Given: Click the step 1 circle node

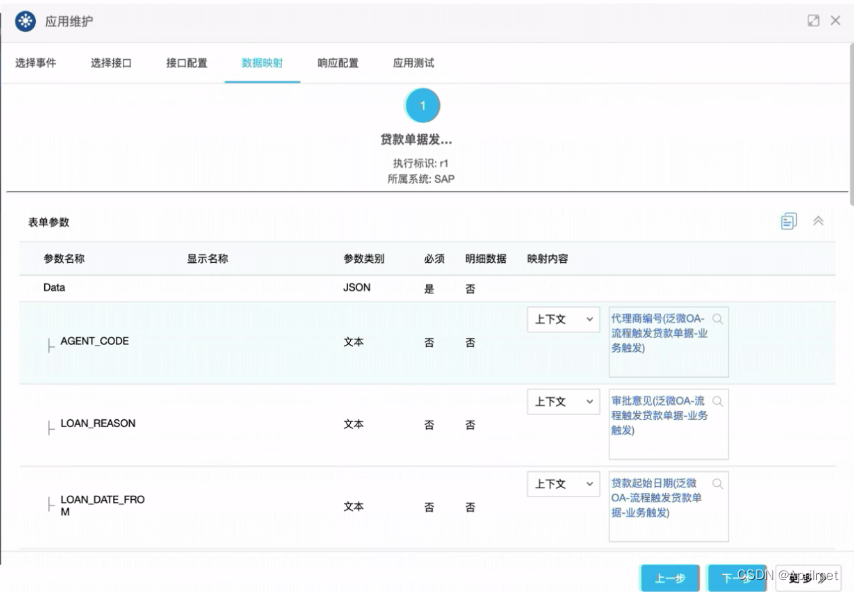Looking at the screenshot, I should (x=423, y=106).
